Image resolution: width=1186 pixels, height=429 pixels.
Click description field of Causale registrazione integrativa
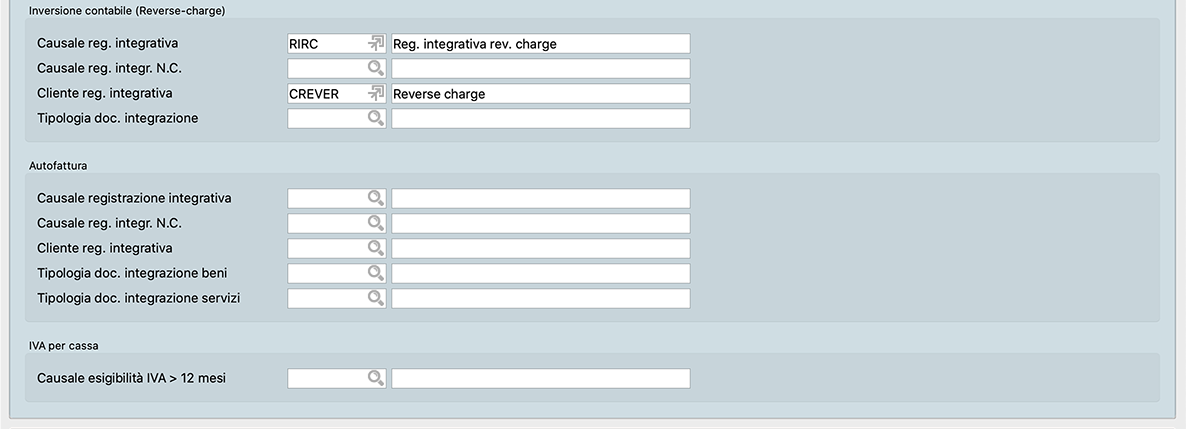click(540, 198)
